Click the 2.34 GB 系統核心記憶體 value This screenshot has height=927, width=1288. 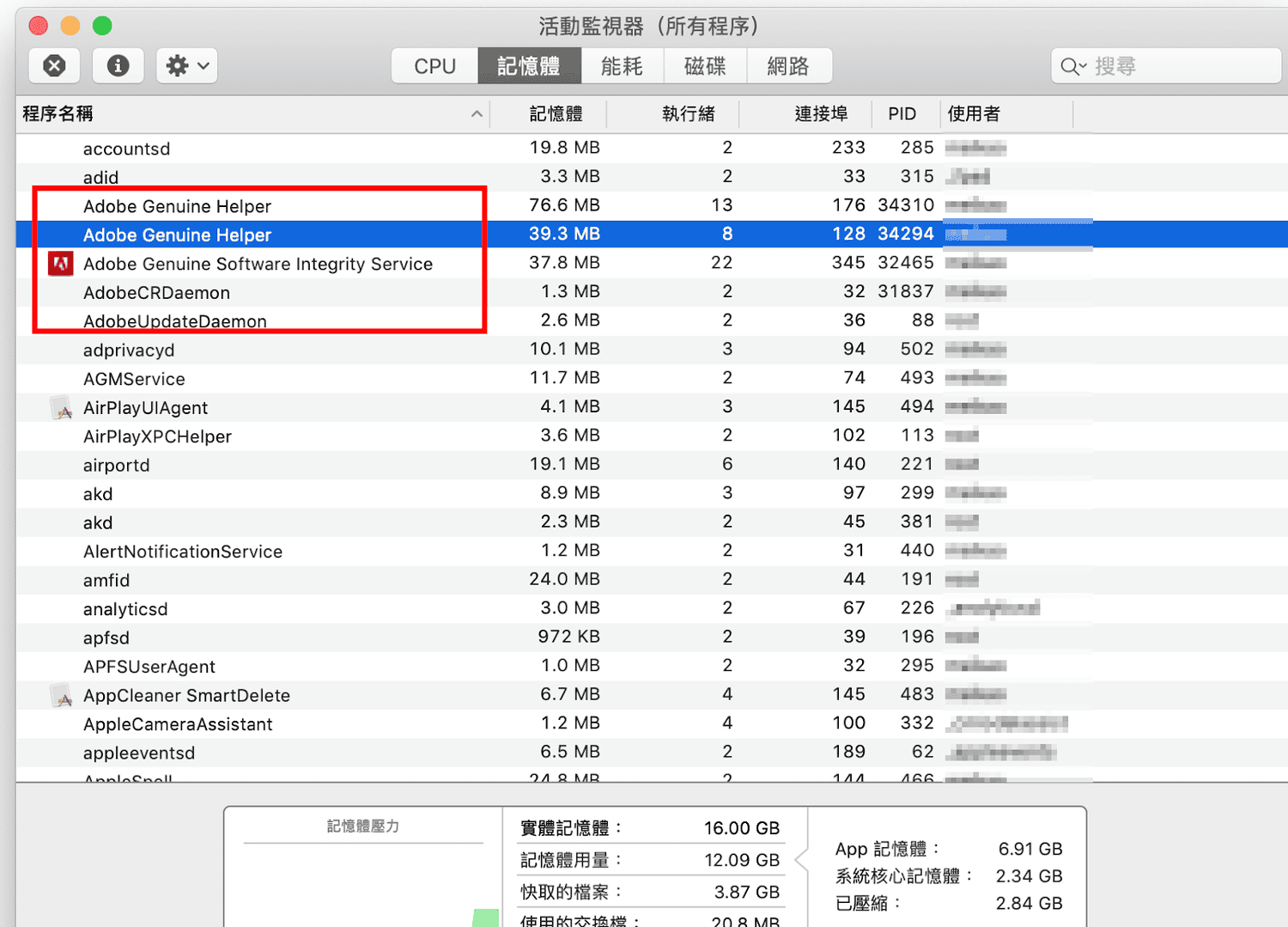[1029, 876]
